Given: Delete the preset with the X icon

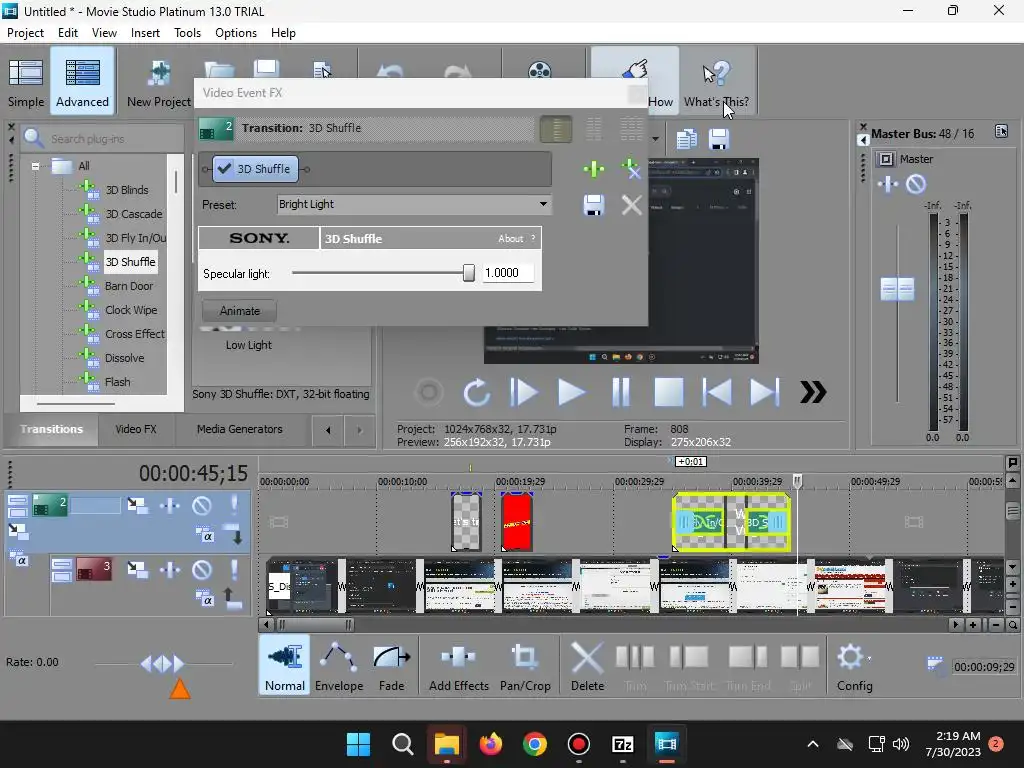Looking at the screenshot, I should [631, 205].
